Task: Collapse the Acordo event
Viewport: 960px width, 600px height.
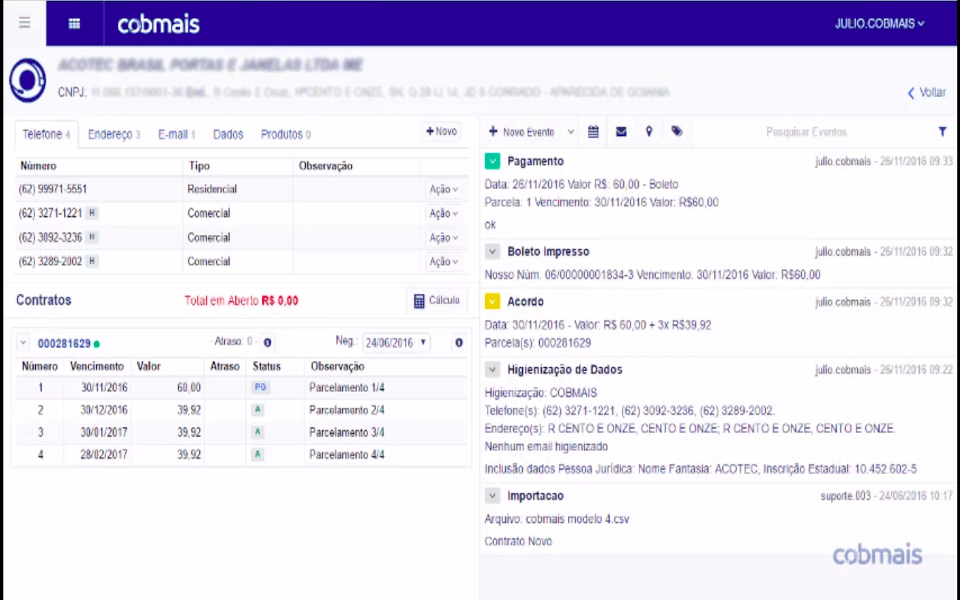Action: click(492, 301)
